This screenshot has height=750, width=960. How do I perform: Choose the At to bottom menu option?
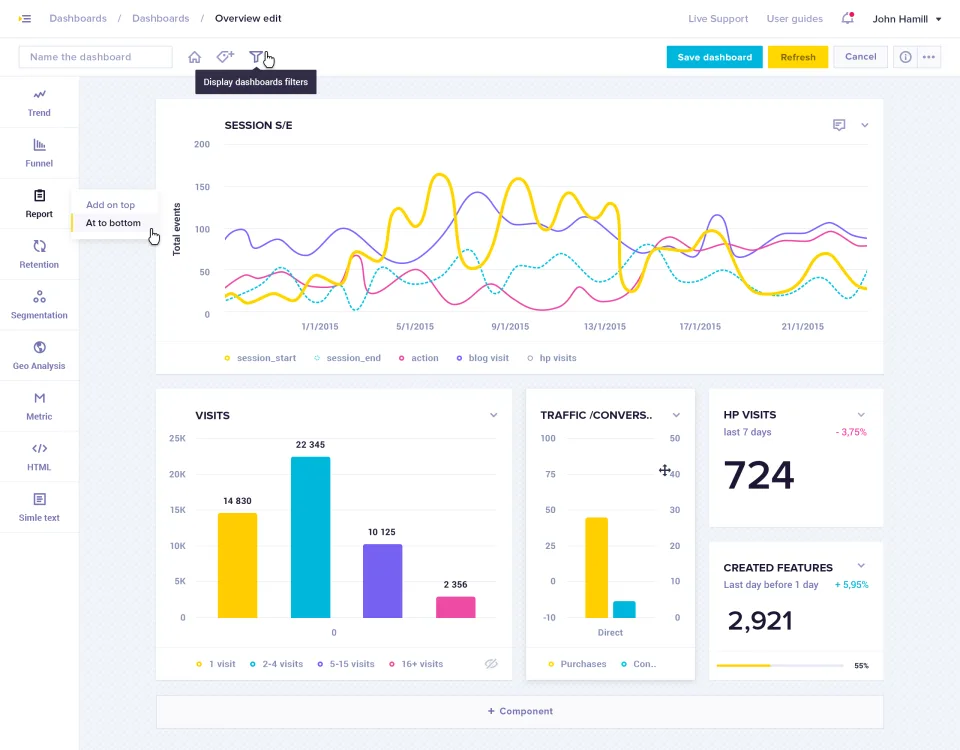click(113, 223)
